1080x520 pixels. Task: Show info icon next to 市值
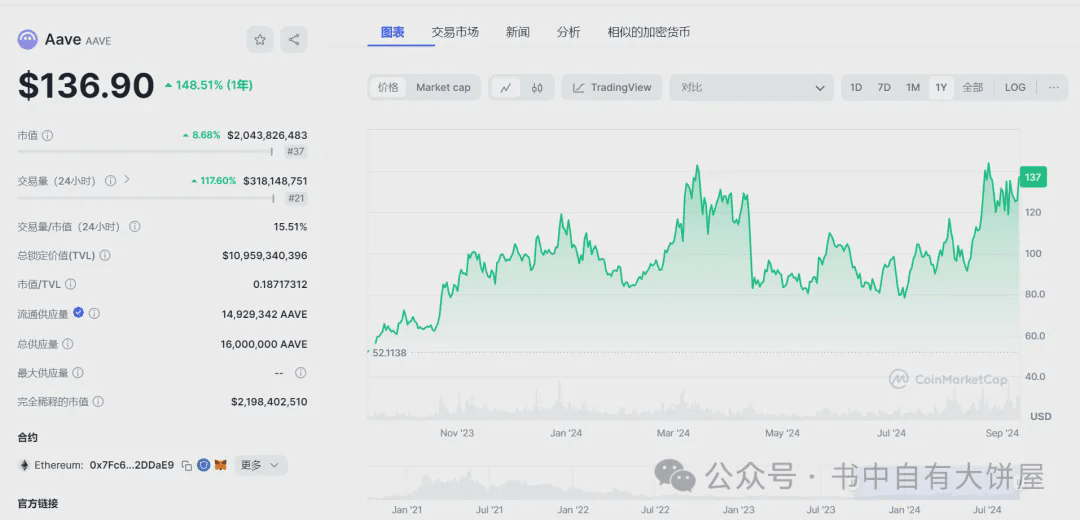pyautogui.click(x=48, y=136)
